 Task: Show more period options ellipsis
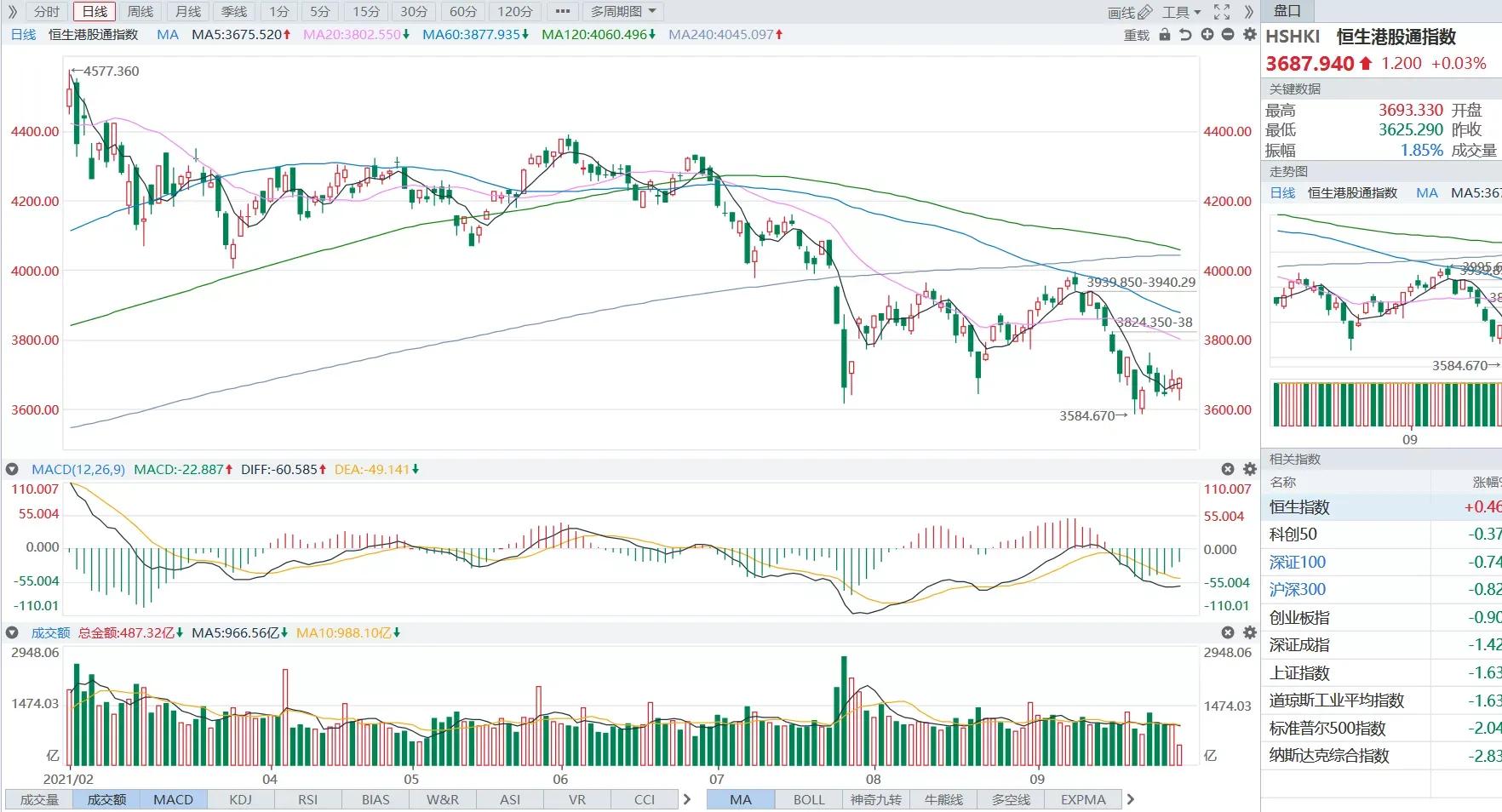[562, 12]
